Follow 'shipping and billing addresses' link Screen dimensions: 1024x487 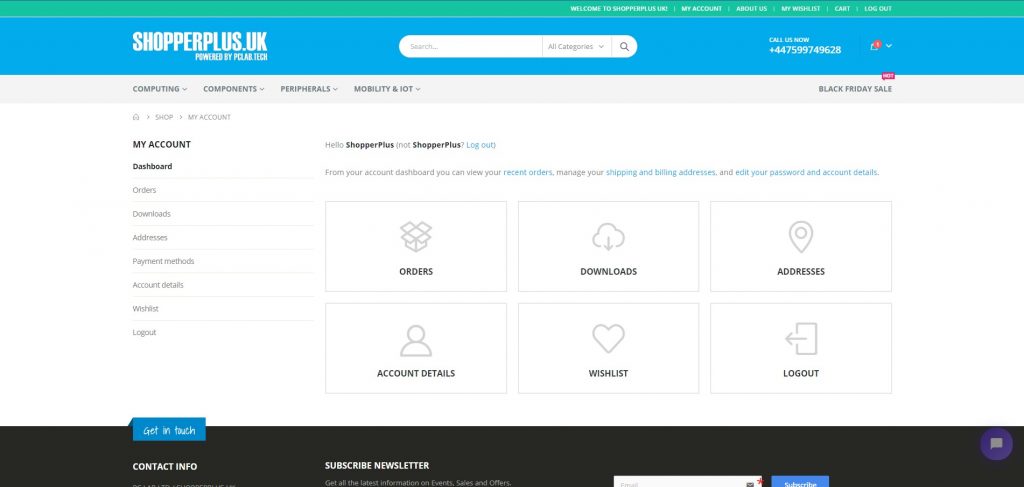(660, 172)
